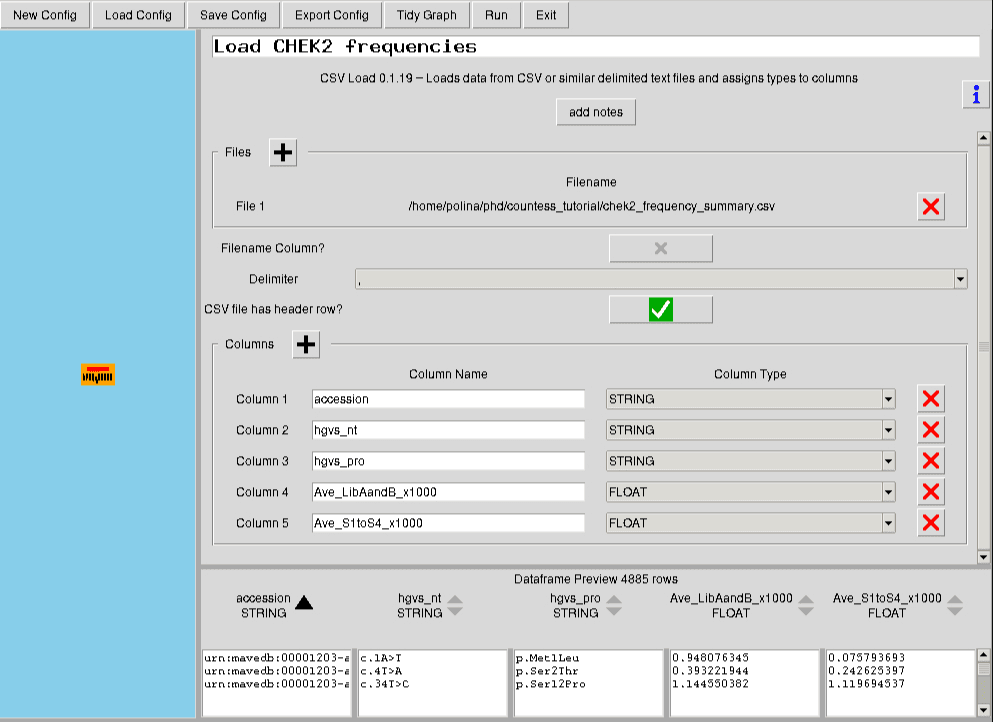Open Column 2 type dropdown
The image size is (993, 722).
pos(889,430)
